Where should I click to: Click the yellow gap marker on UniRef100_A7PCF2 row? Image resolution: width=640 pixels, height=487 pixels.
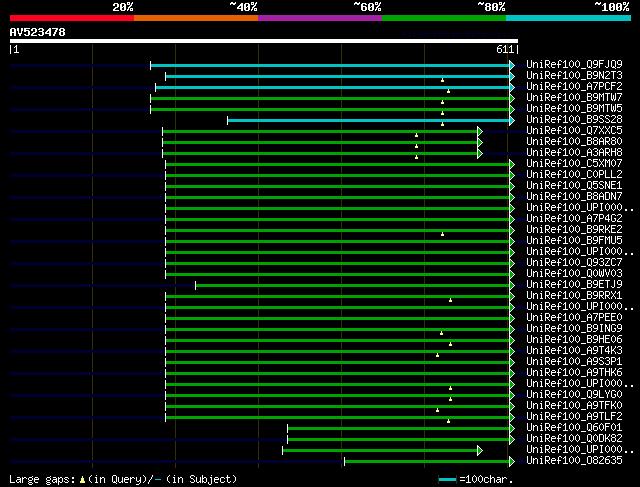coord(448,91)
